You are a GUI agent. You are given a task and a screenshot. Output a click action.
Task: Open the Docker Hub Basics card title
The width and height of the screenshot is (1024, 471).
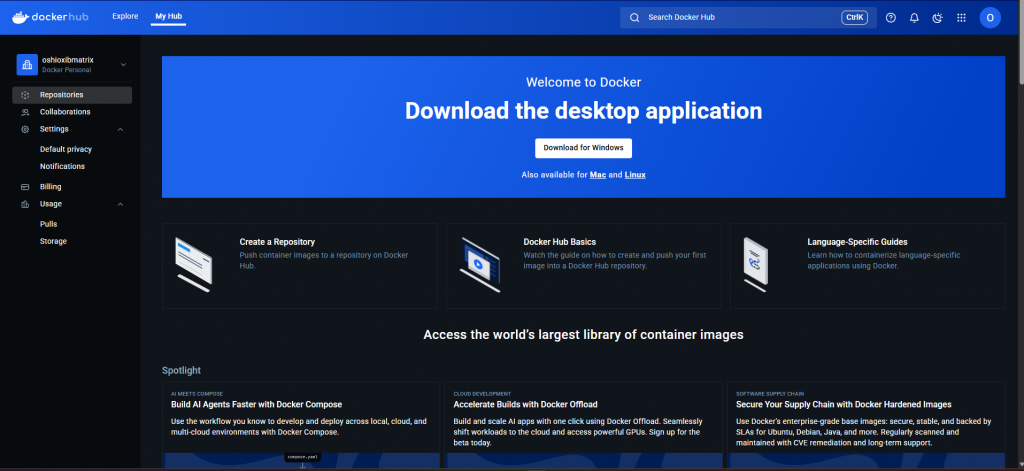560,242
